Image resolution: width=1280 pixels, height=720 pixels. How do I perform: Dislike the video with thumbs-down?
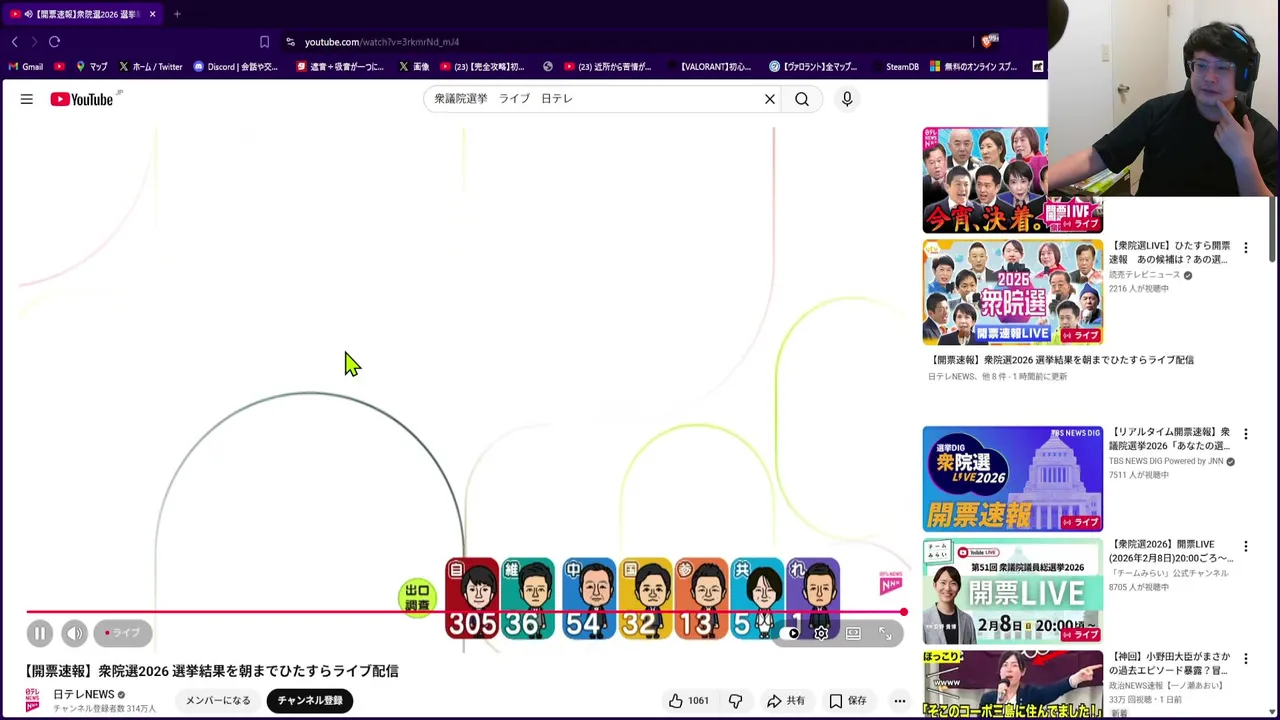tap(736, 701)
